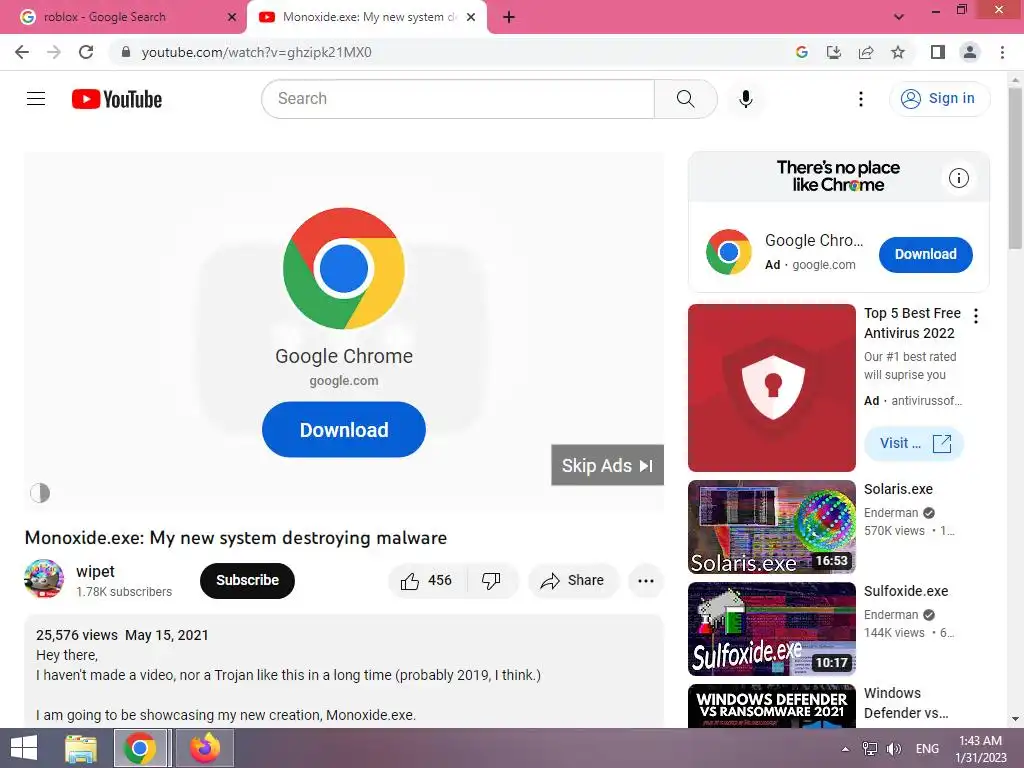Click the install app icon in address bar

pos(834,52)
